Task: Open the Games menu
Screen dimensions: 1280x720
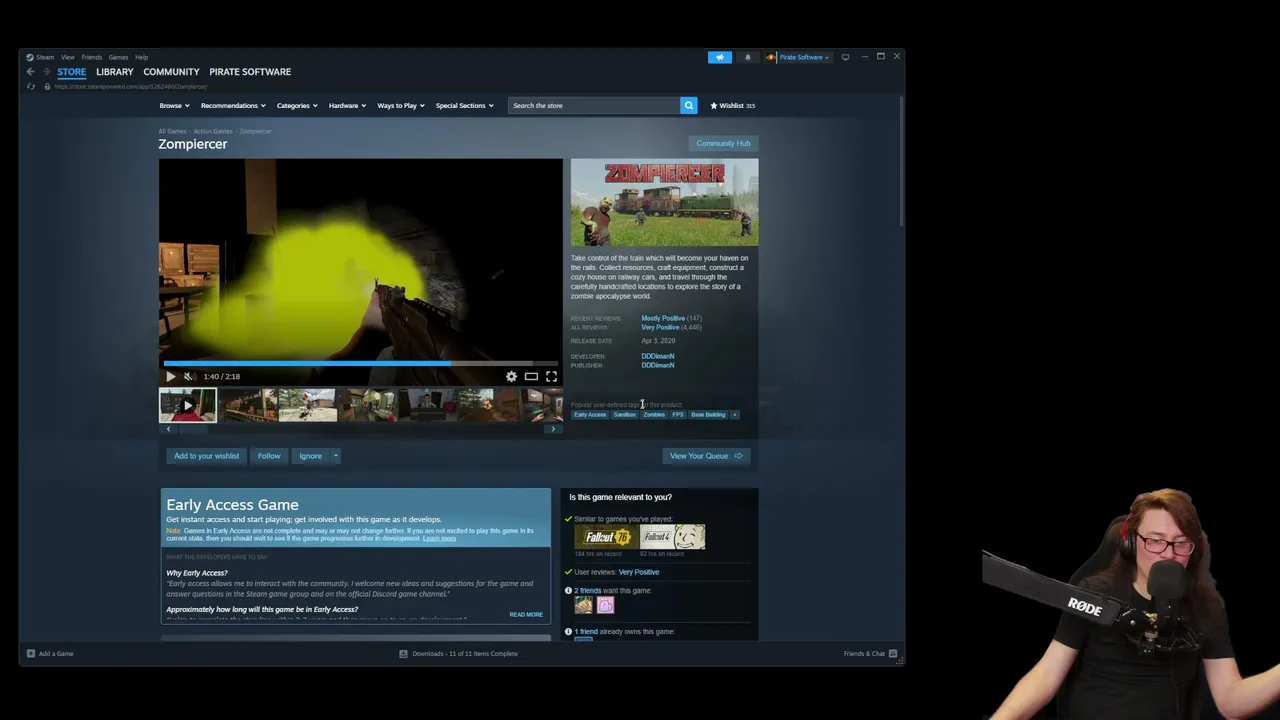Action: pos(118,57)
